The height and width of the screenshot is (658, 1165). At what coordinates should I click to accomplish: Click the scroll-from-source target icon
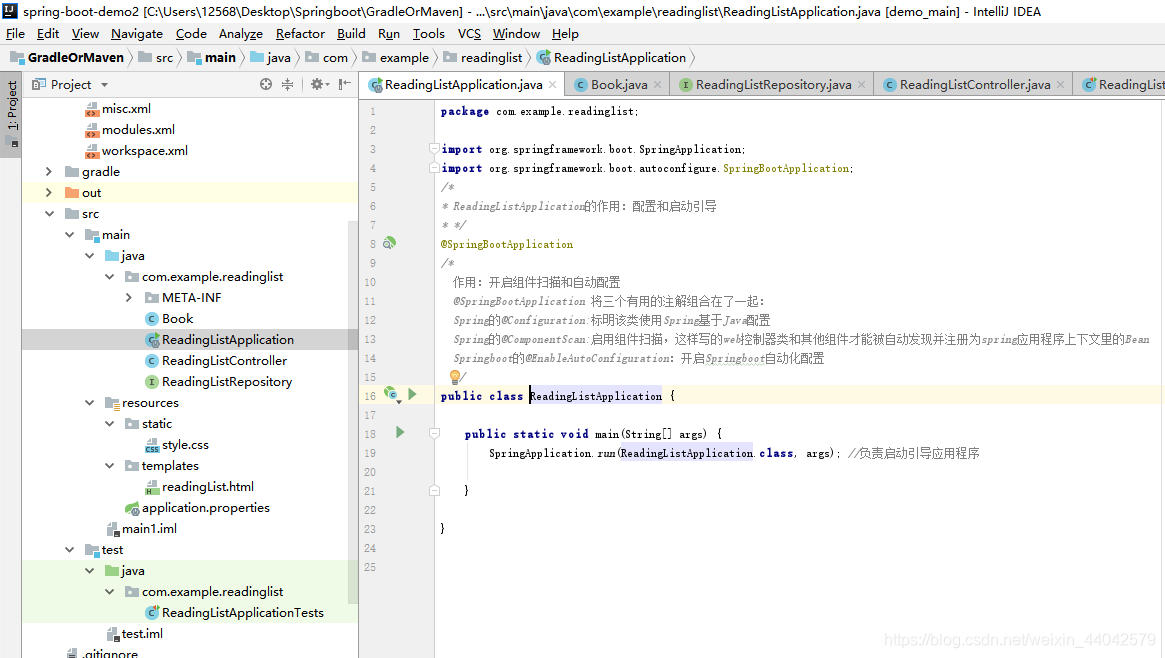tap(266, 85)
